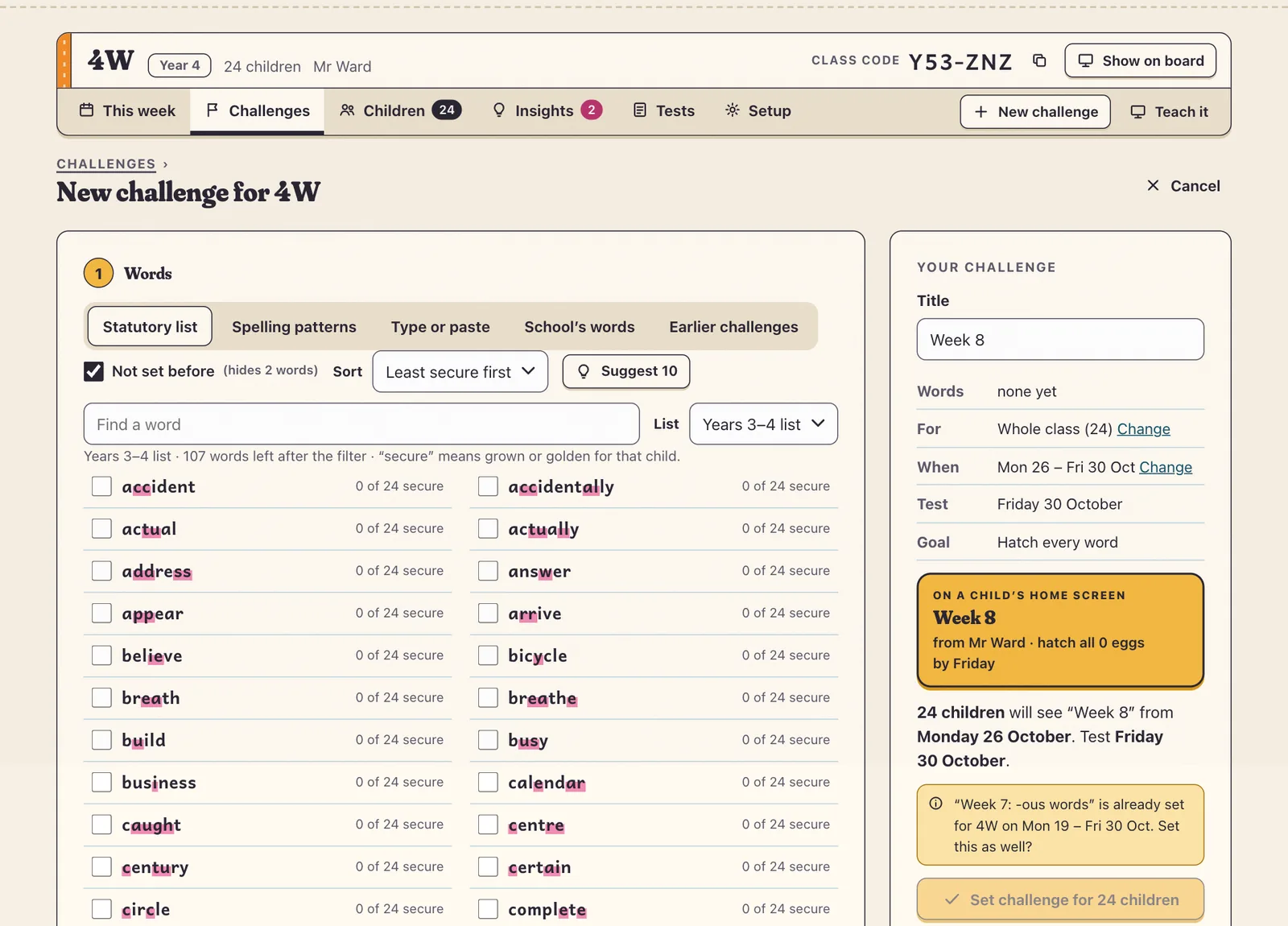The image size is (1288, 926).
Task: Click the people icon beside Children
Action: [x=347, y=110]
